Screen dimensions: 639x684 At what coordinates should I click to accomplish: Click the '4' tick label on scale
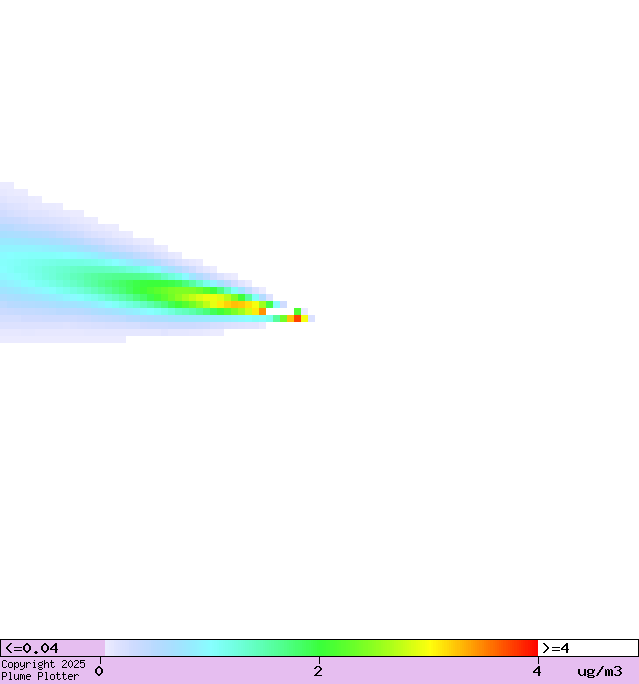536,671
